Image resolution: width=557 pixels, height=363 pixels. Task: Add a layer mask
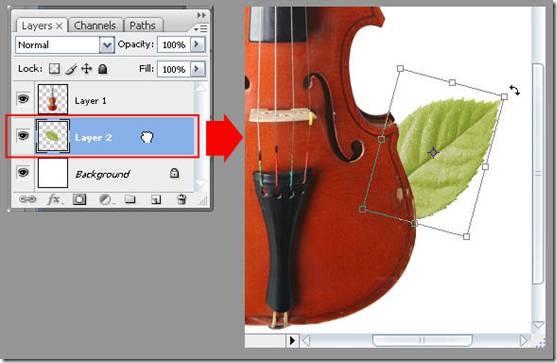[79, 200]
